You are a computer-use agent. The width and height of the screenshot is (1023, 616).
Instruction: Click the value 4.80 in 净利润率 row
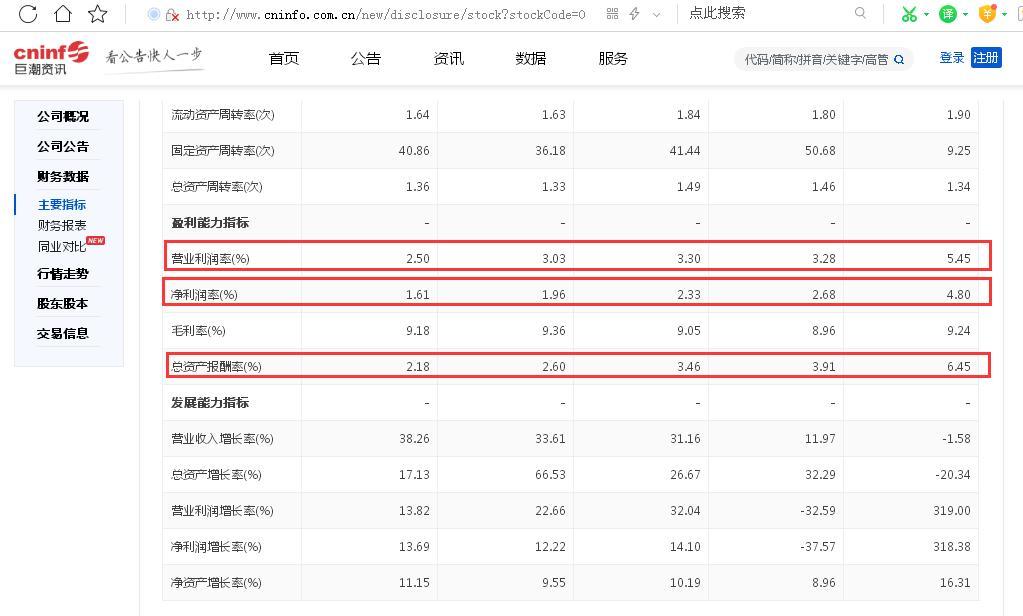pos(958,294)
